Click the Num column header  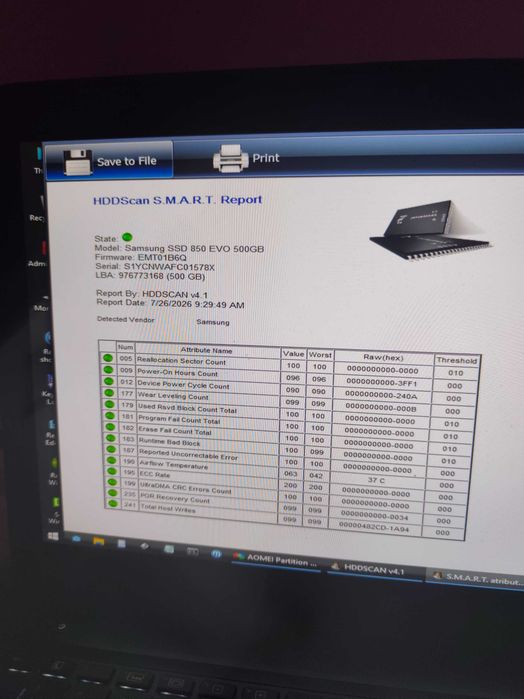pos(125,347)
